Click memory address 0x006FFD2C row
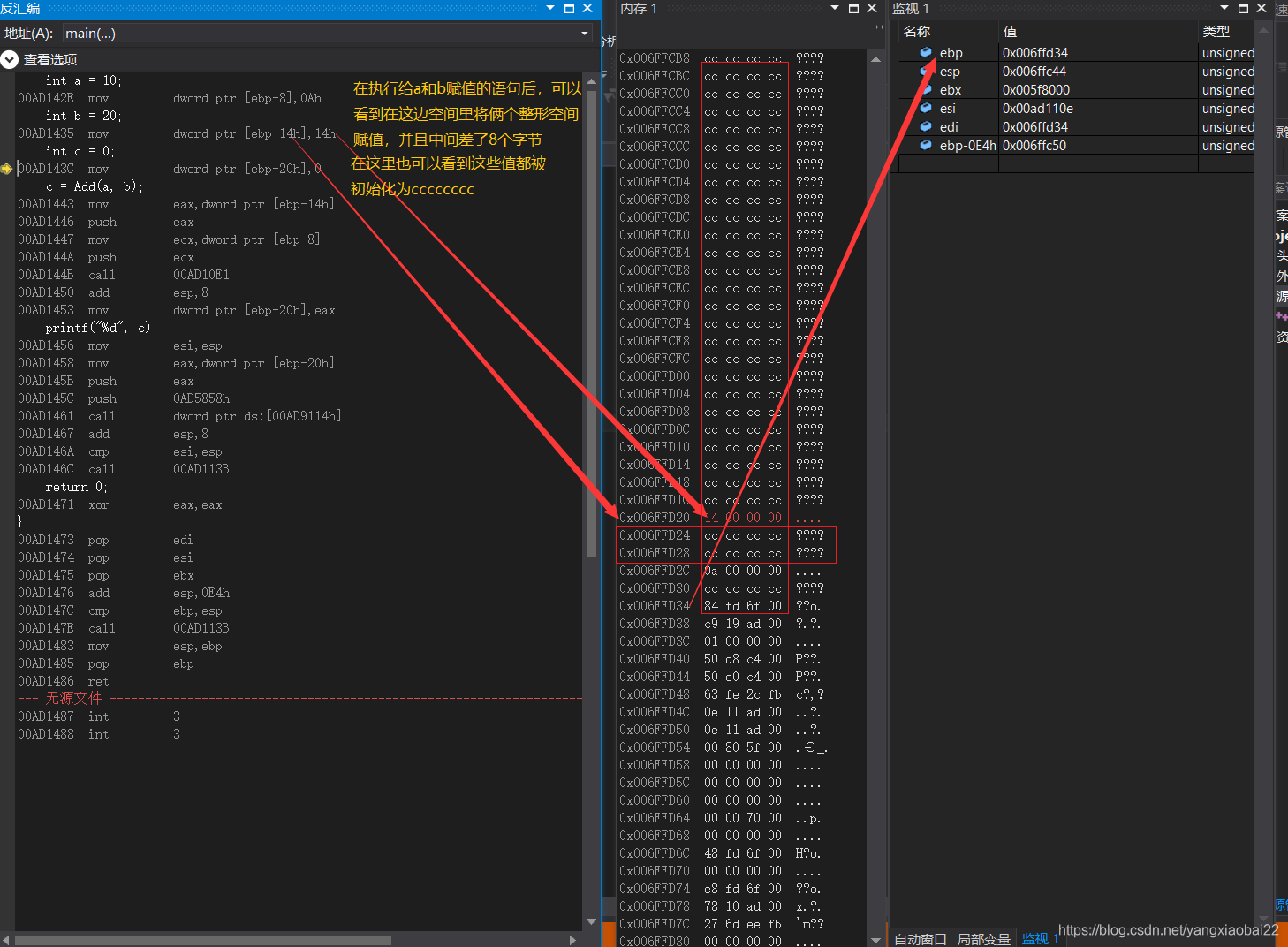 (655, 571)
